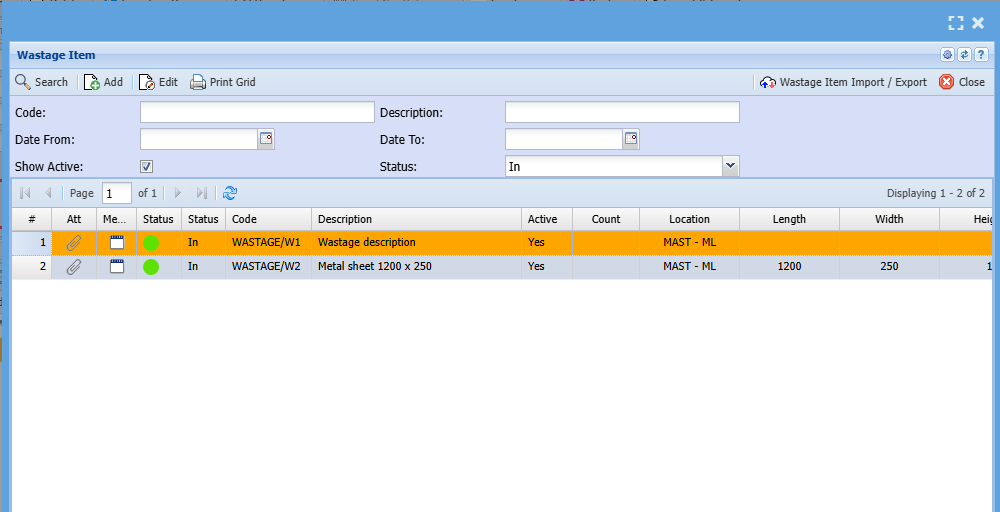
Task: Click the Search toolbar button
Action: (x=41, y=82)
